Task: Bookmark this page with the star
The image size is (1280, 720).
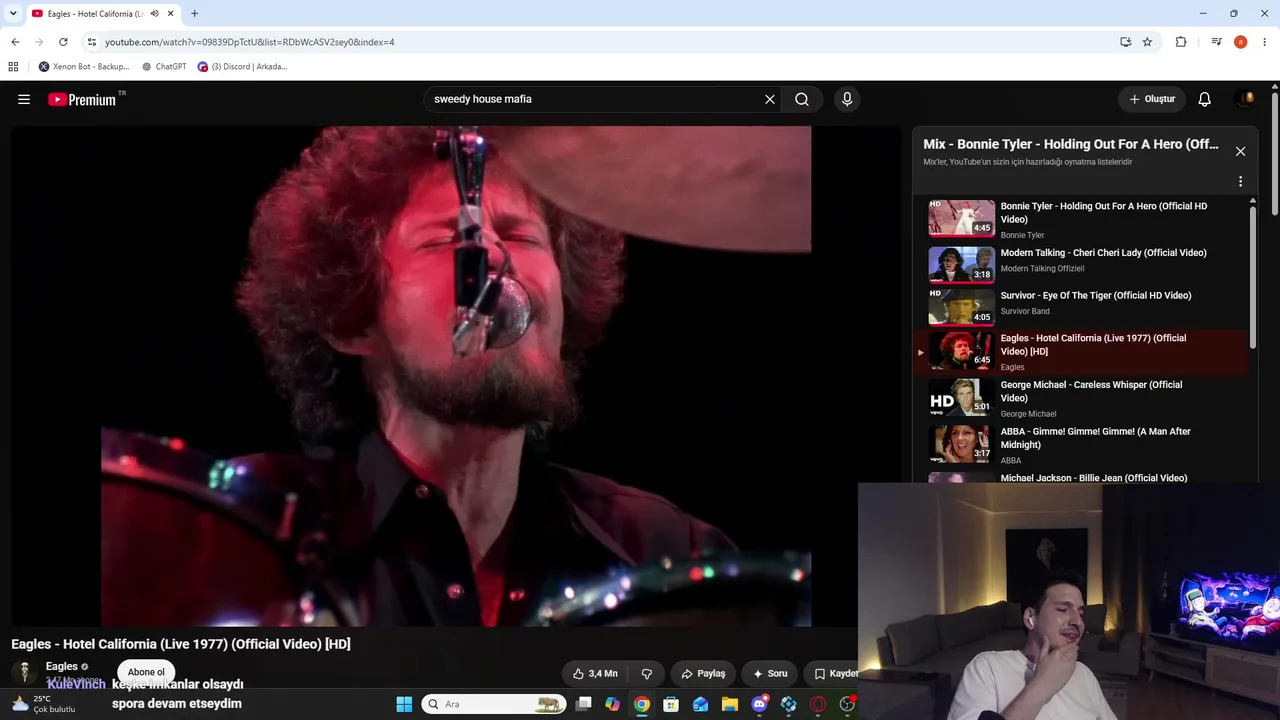Action: point(1147,42)
